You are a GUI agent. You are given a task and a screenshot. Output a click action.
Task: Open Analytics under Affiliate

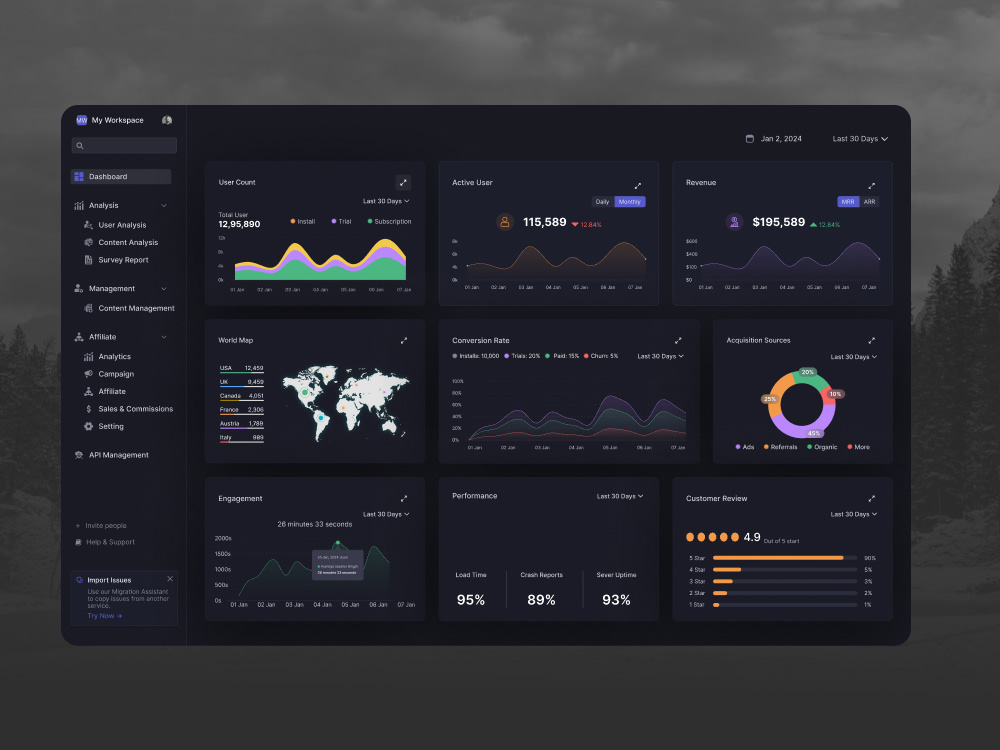pos(114,357)
